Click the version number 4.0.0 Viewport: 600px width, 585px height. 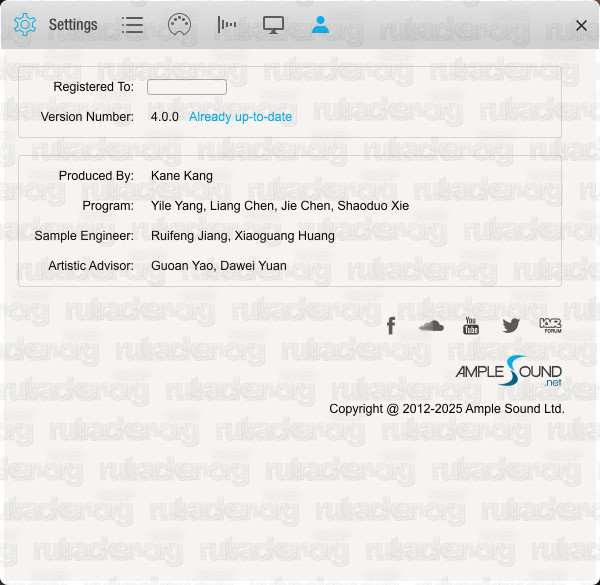165,117
